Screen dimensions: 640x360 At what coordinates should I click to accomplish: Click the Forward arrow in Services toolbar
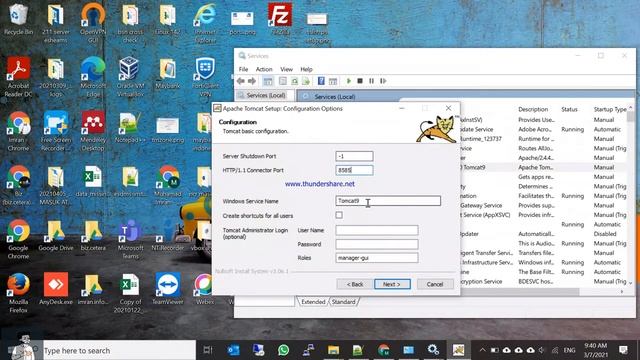pyautogui.click(x=252, y=81)
